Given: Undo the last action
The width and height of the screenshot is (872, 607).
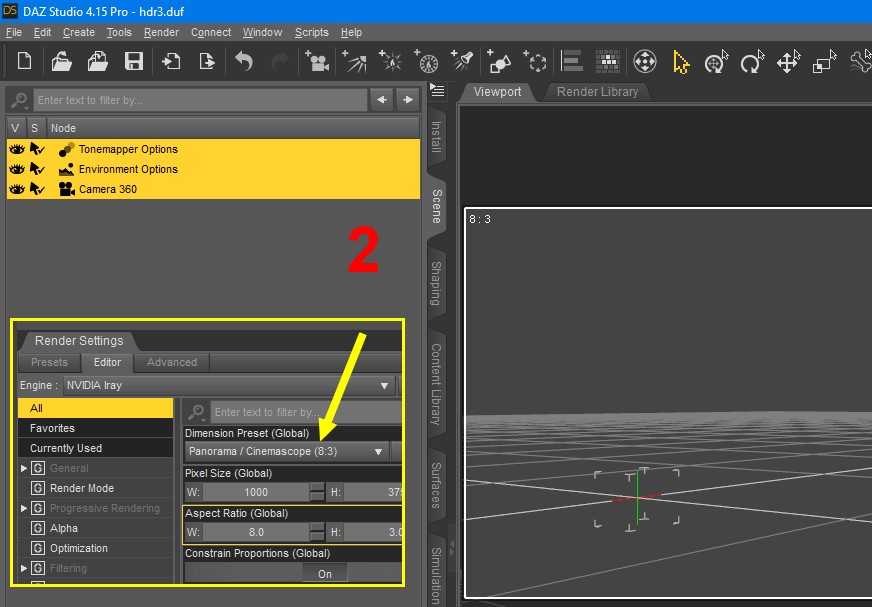Looking at the screenshot, I should 244,61.
